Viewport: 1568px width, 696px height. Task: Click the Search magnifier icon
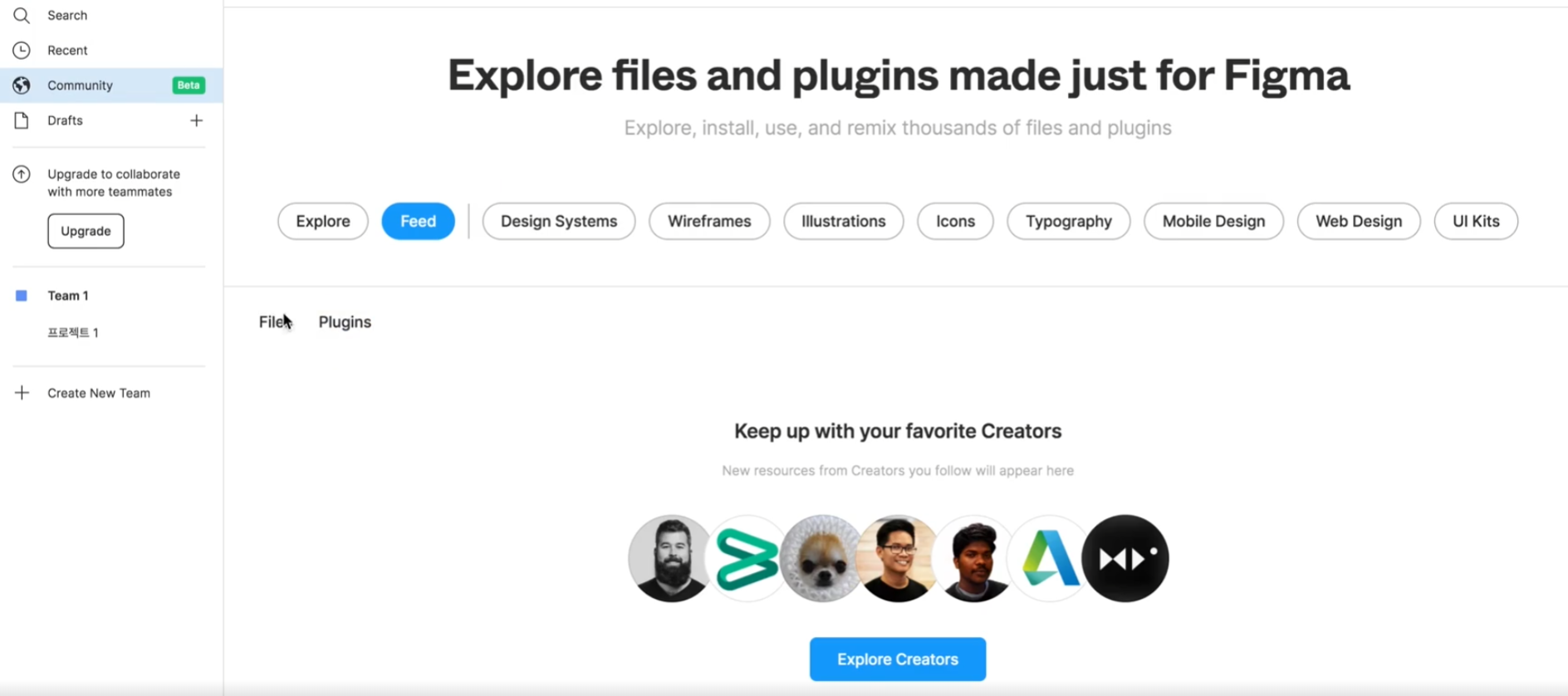22,15
